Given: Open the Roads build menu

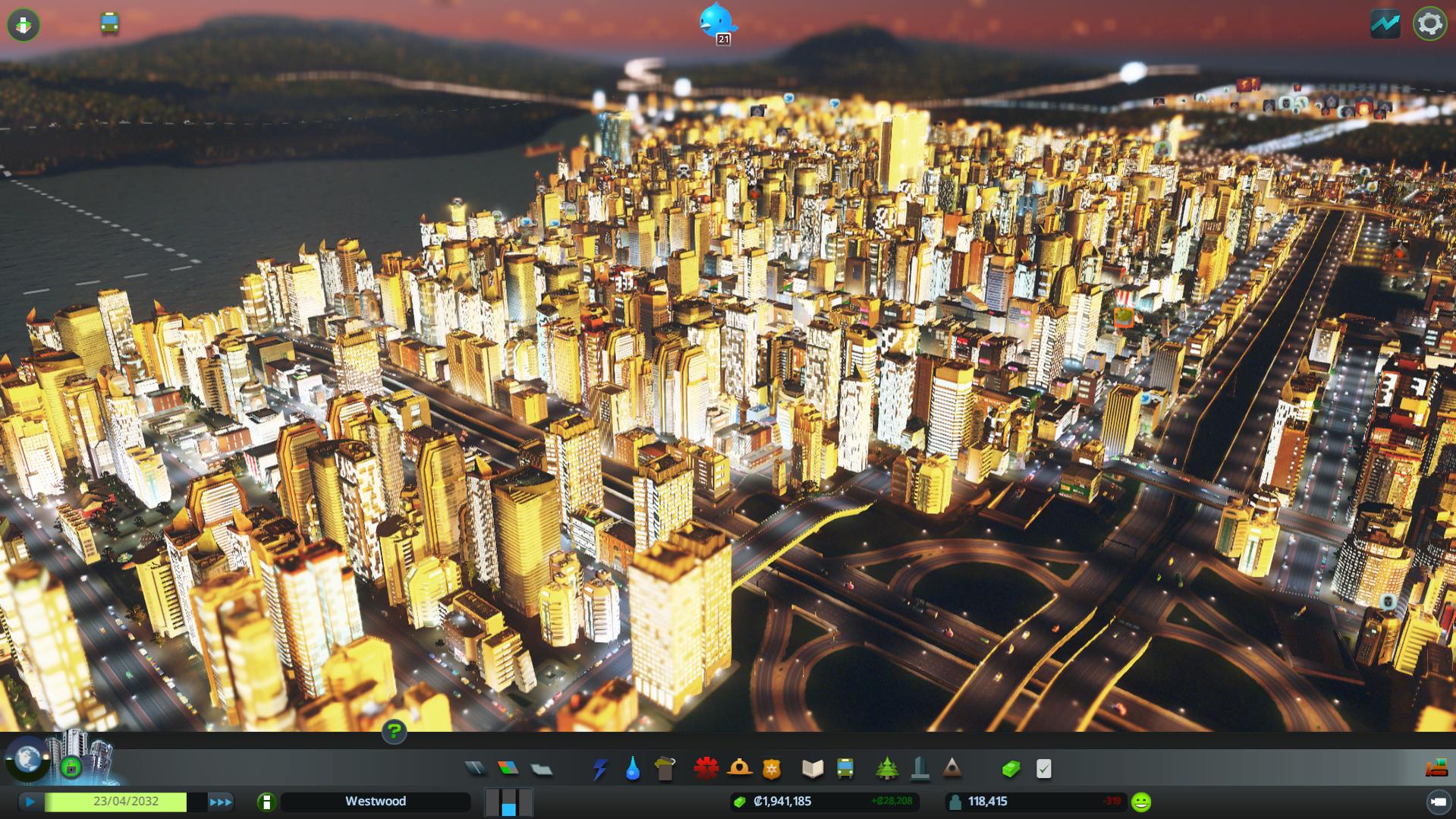Looking at the screenshot, I should click(x=476, y=769).
